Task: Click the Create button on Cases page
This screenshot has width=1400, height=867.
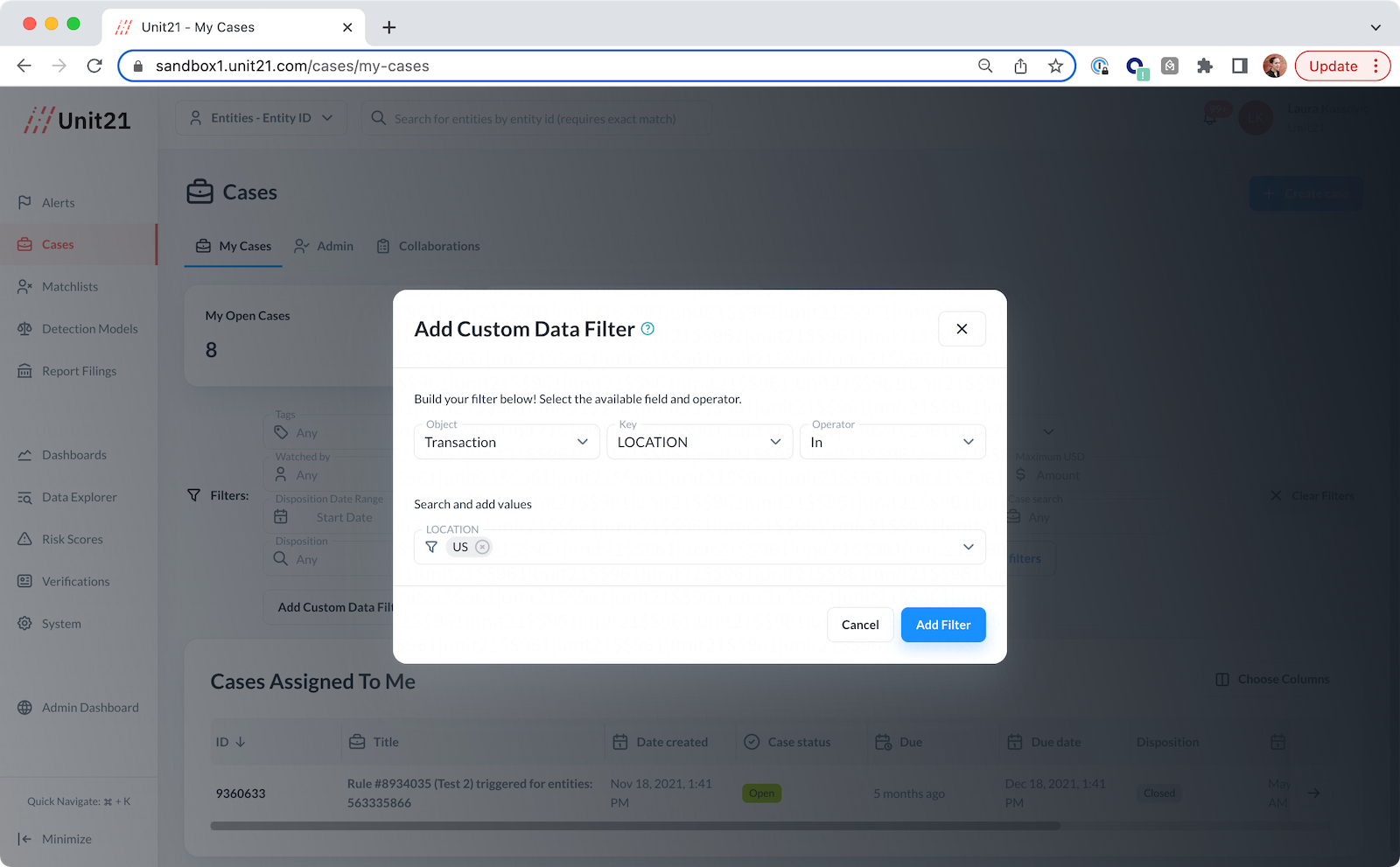Action: pyautogui.click(x=1306, y=193)
